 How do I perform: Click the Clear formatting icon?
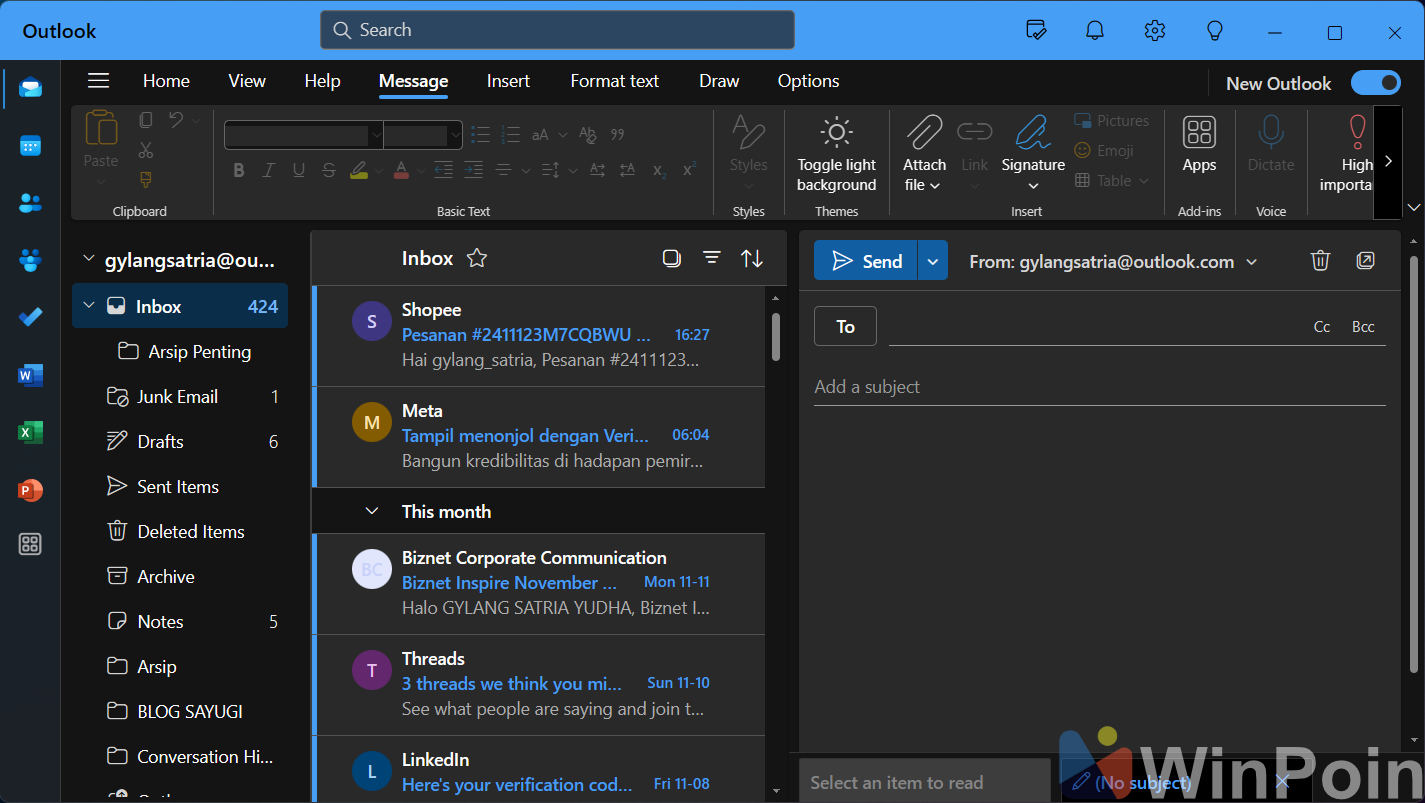pyautogui.click(x=588, y=134)
